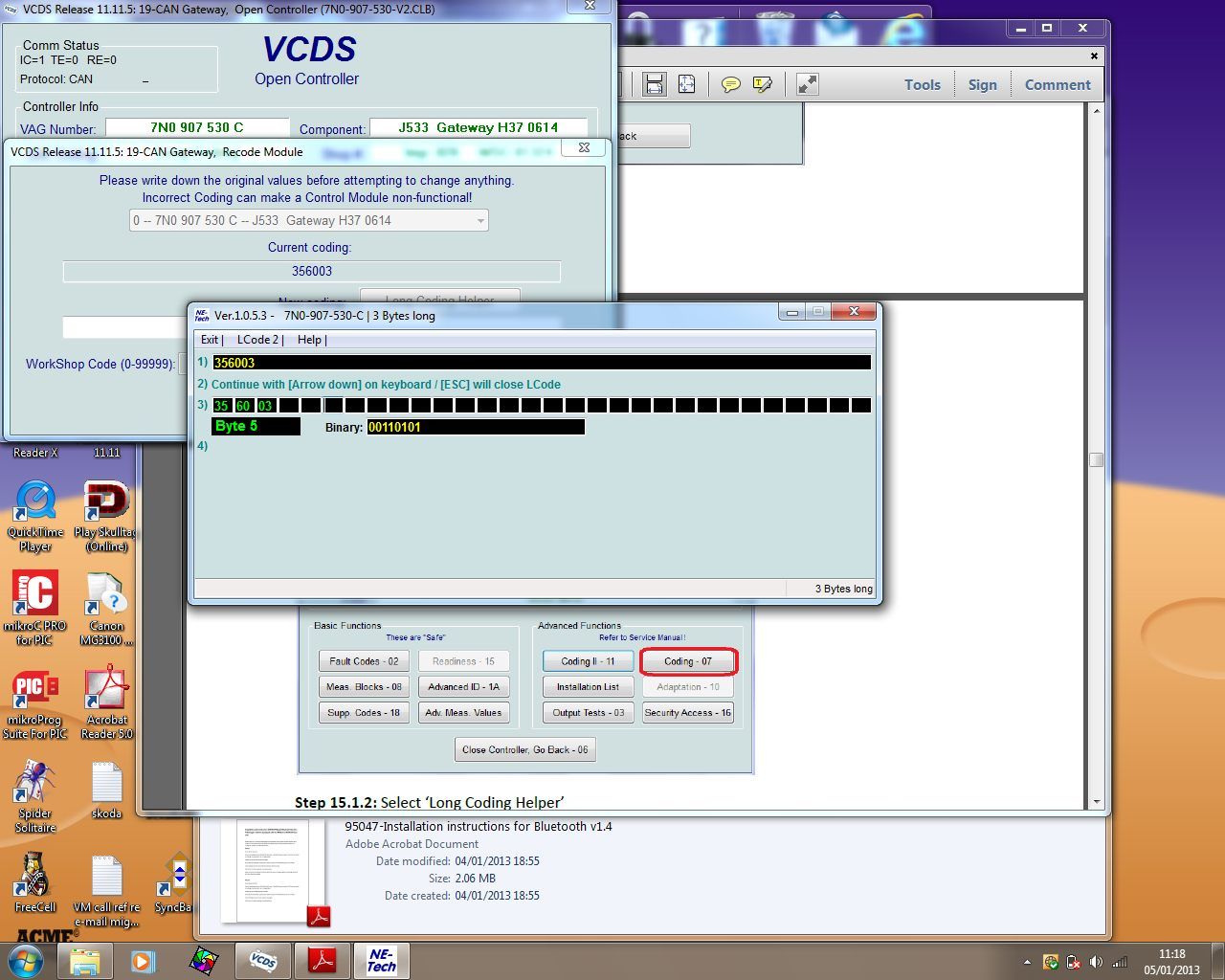The image size is (1225, 980).
Task: Open the Comment pane in Adobe Reader
Action: 1058,84
